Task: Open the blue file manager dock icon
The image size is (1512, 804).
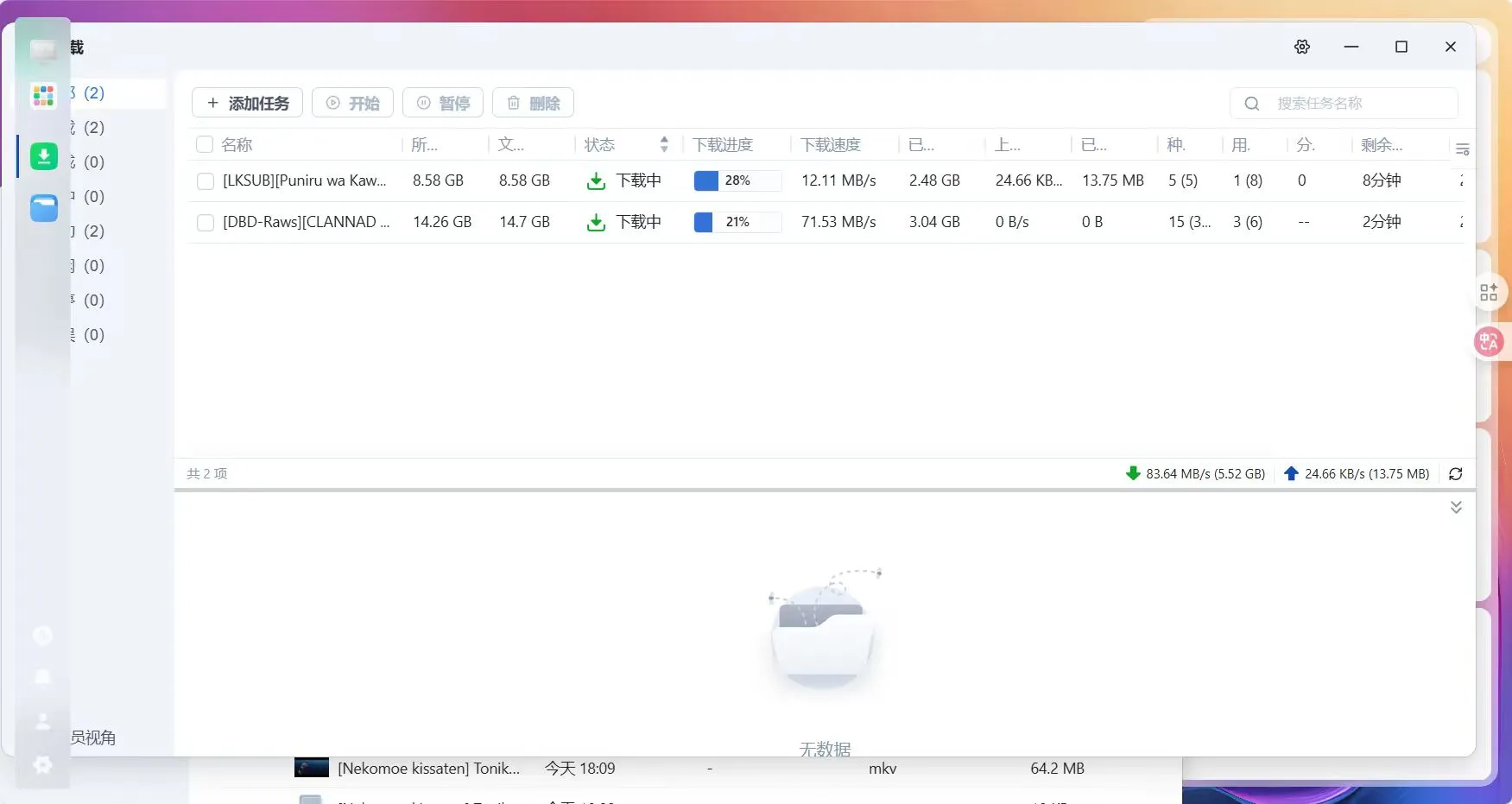Action: click(44, 208)
